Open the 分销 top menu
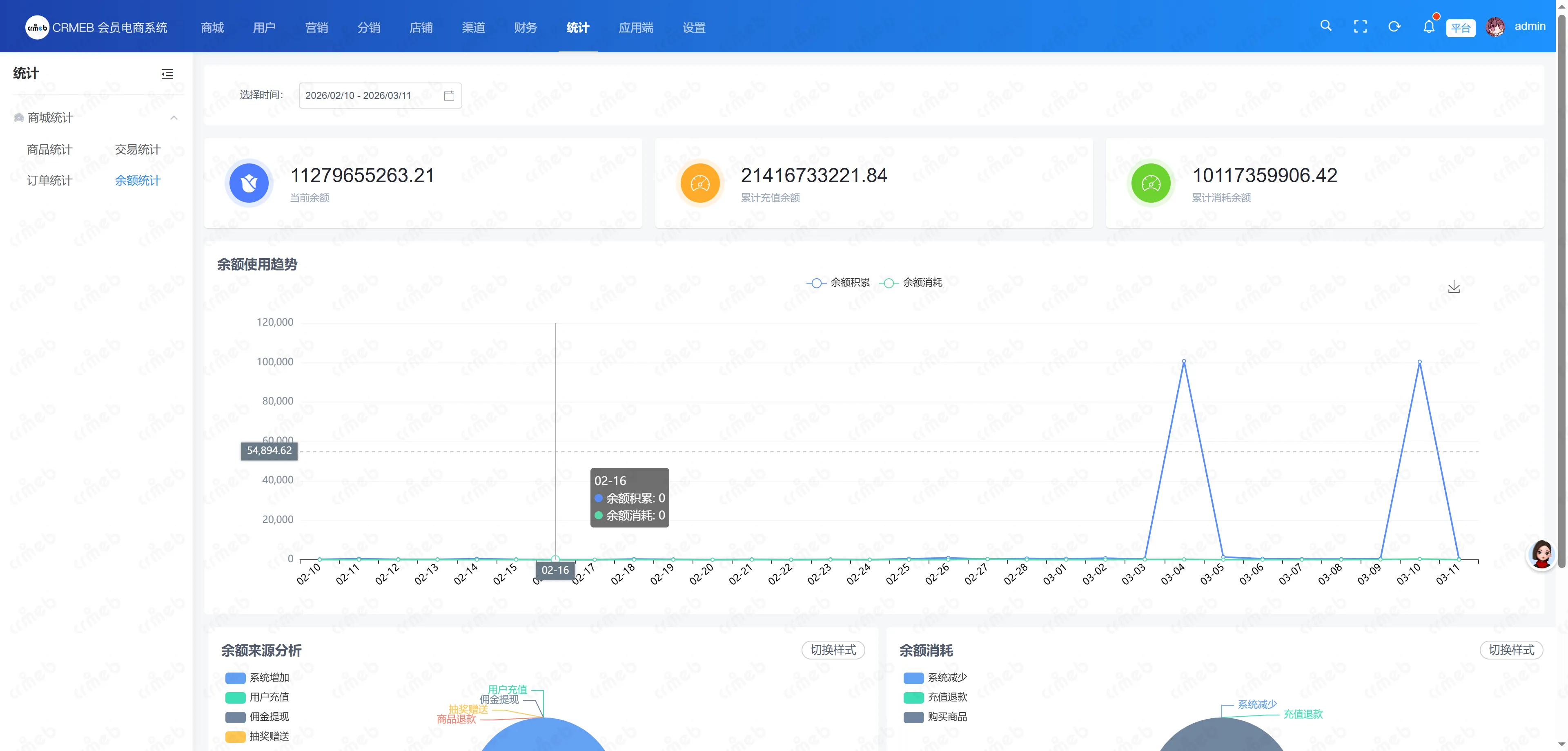This screenshot has width=1568, height=751. (x=369, y=27)
